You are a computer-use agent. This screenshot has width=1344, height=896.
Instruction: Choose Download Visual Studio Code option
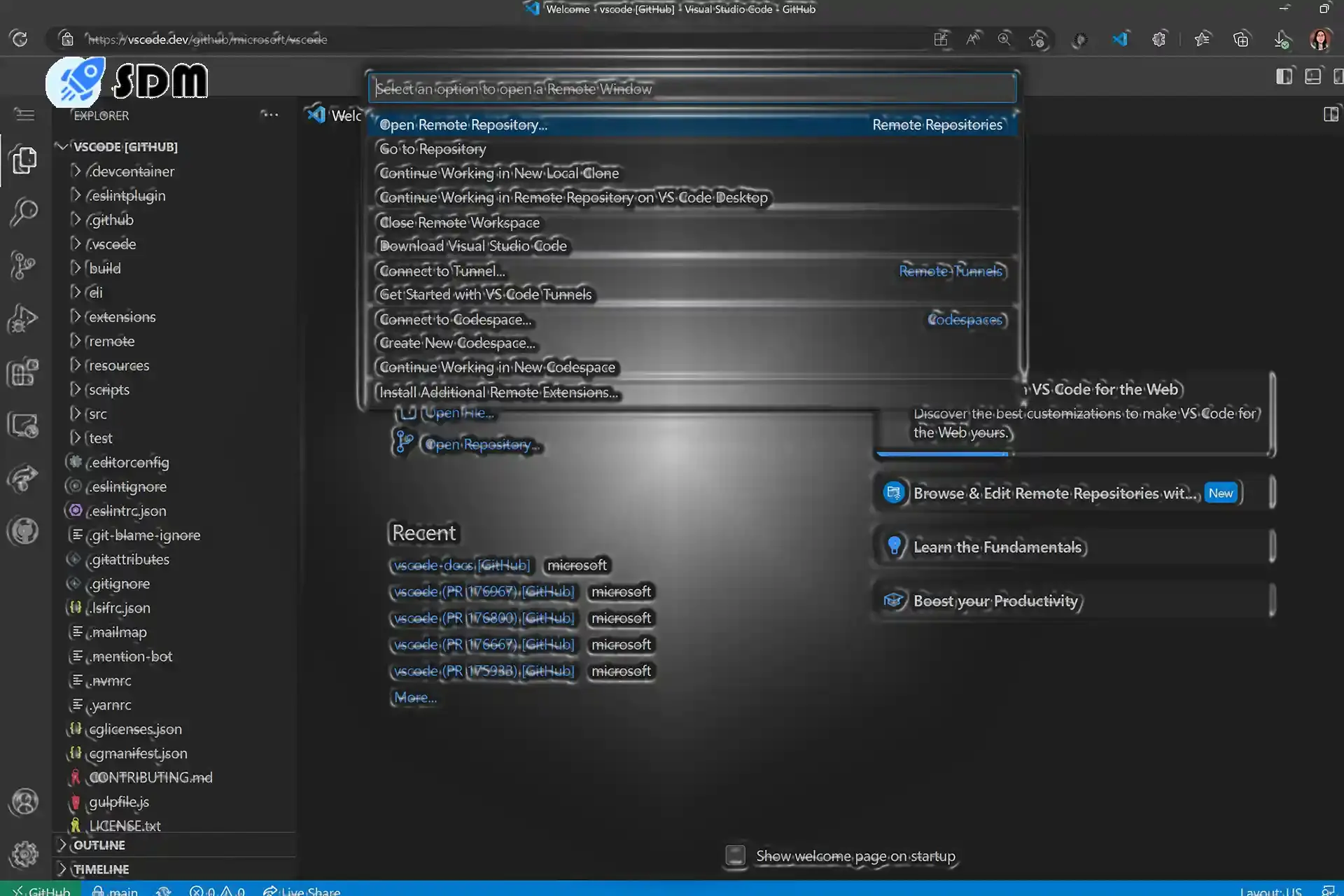coord(693,246)
